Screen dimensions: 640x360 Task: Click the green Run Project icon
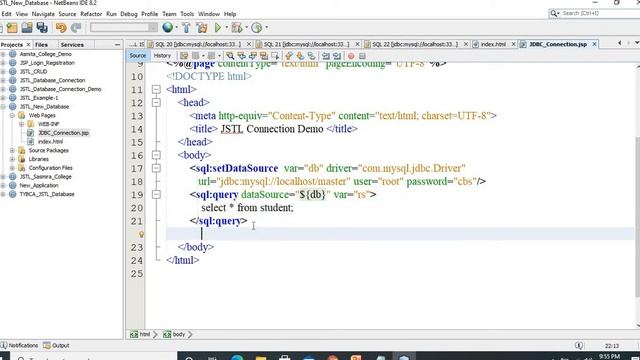[218, 28]
